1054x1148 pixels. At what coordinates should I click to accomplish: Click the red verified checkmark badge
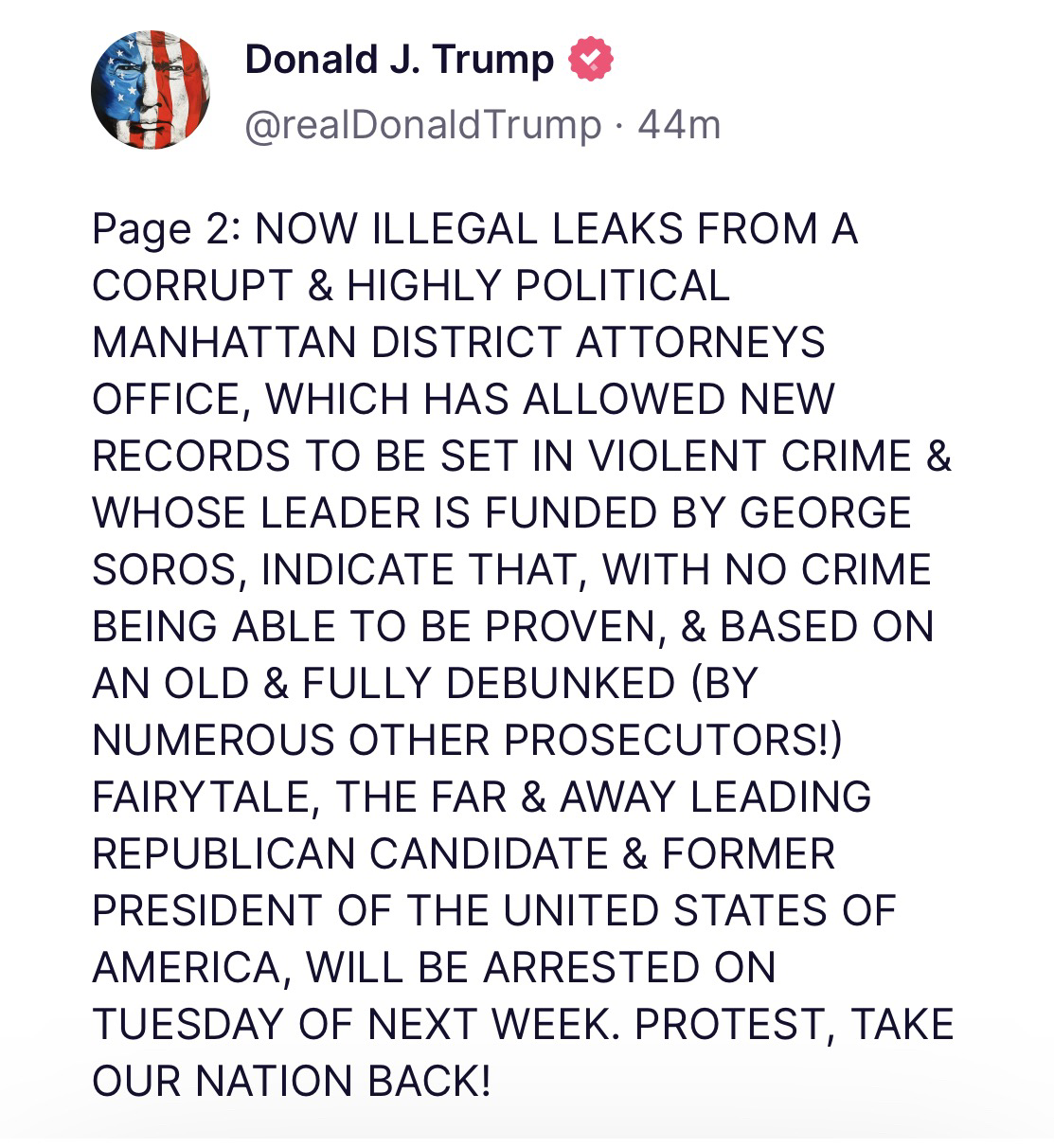590,61
